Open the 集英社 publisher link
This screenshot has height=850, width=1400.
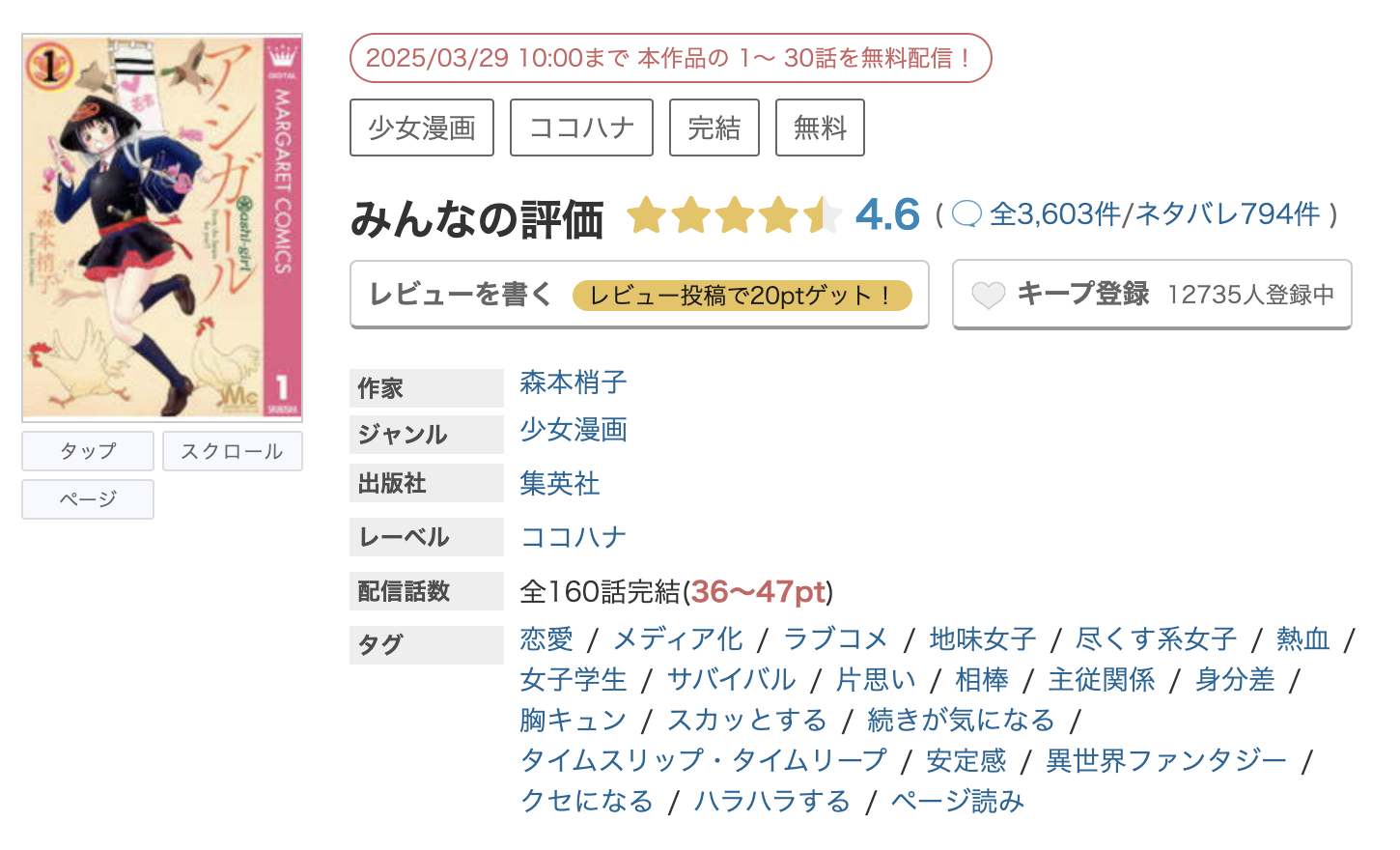(559, 483)
